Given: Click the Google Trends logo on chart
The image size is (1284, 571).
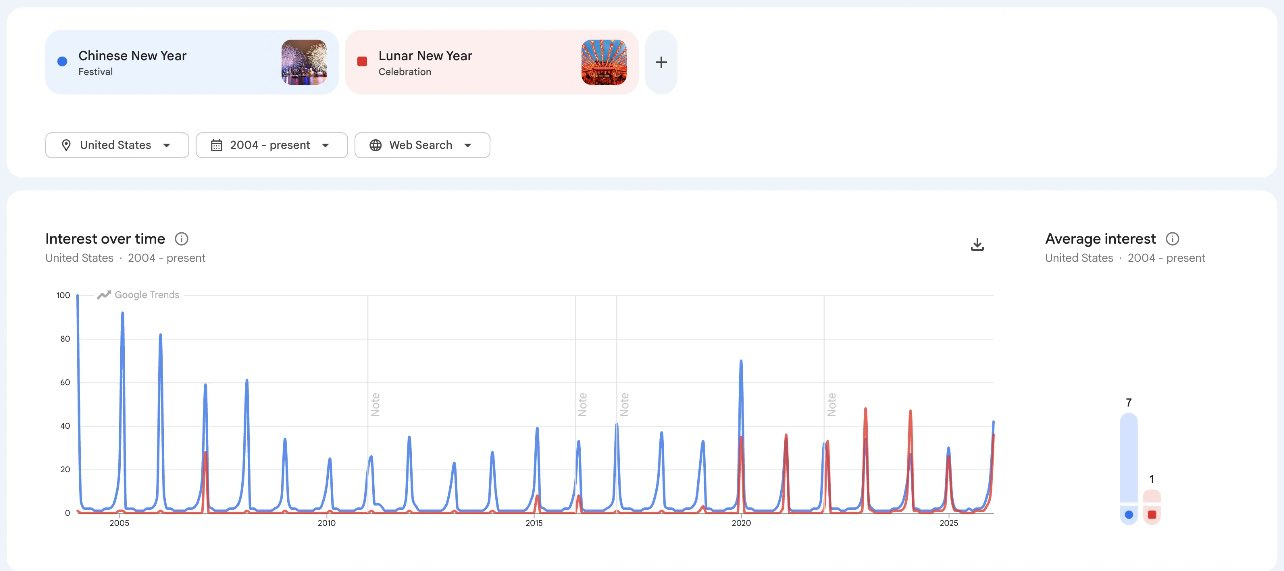Looking at the screenshot, I should click(x=138, y=295).
